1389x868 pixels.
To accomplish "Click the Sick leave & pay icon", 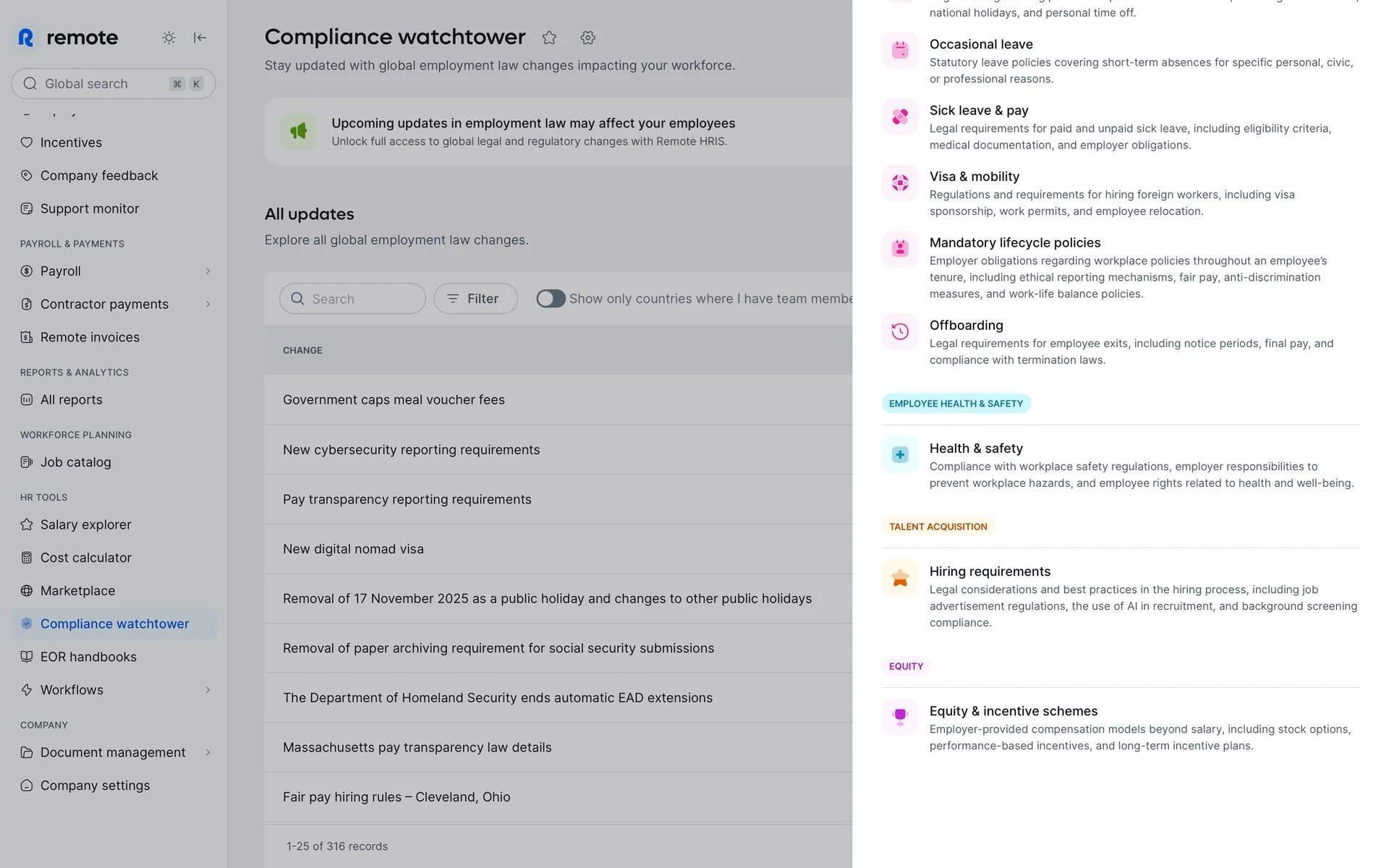I will [900, 116].
